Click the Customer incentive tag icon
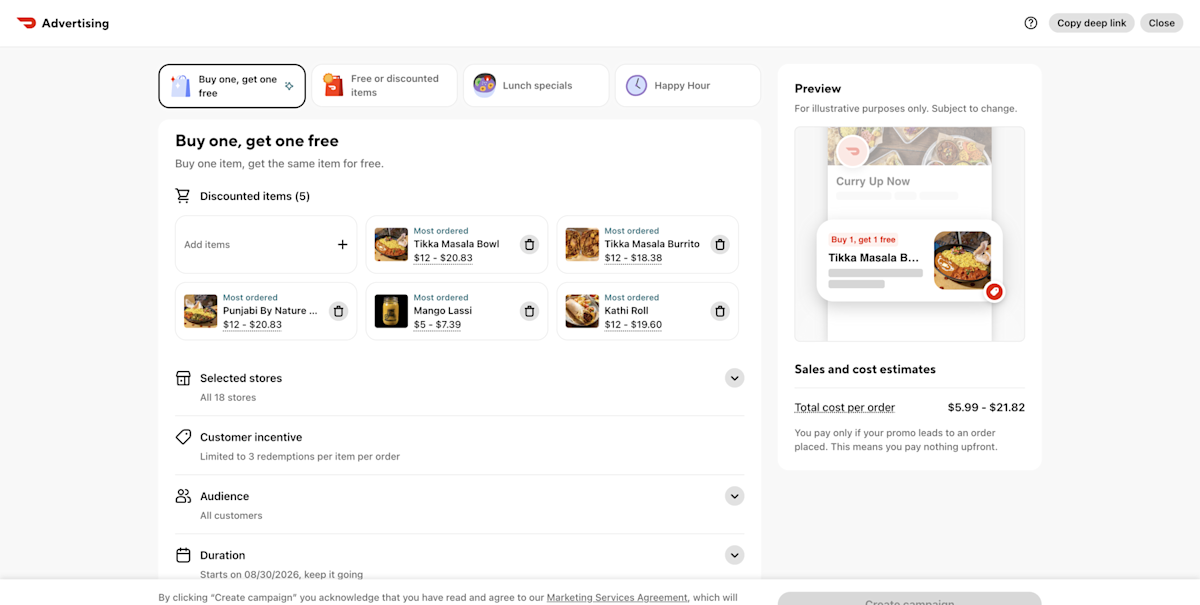Screen dimensions: 1200x605 (x=183, y=437)
